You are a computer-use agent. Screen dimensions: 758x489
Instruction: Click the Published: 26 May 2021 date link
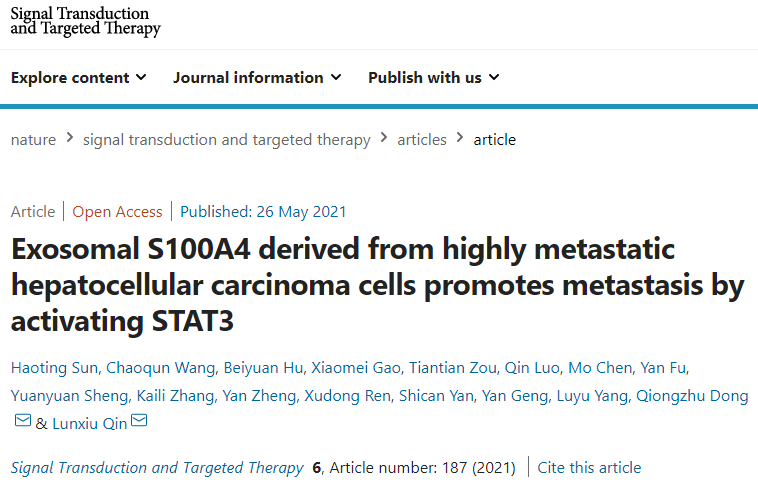[263, 212]
